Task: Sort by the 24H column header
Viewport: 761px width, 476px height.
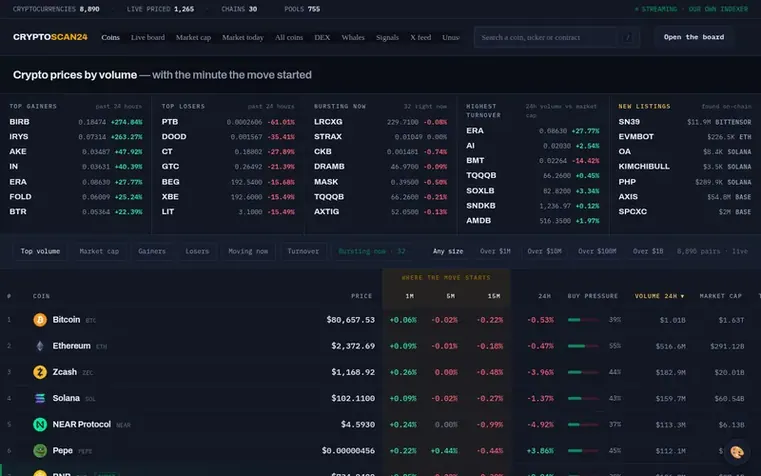Action: (544, 296)
